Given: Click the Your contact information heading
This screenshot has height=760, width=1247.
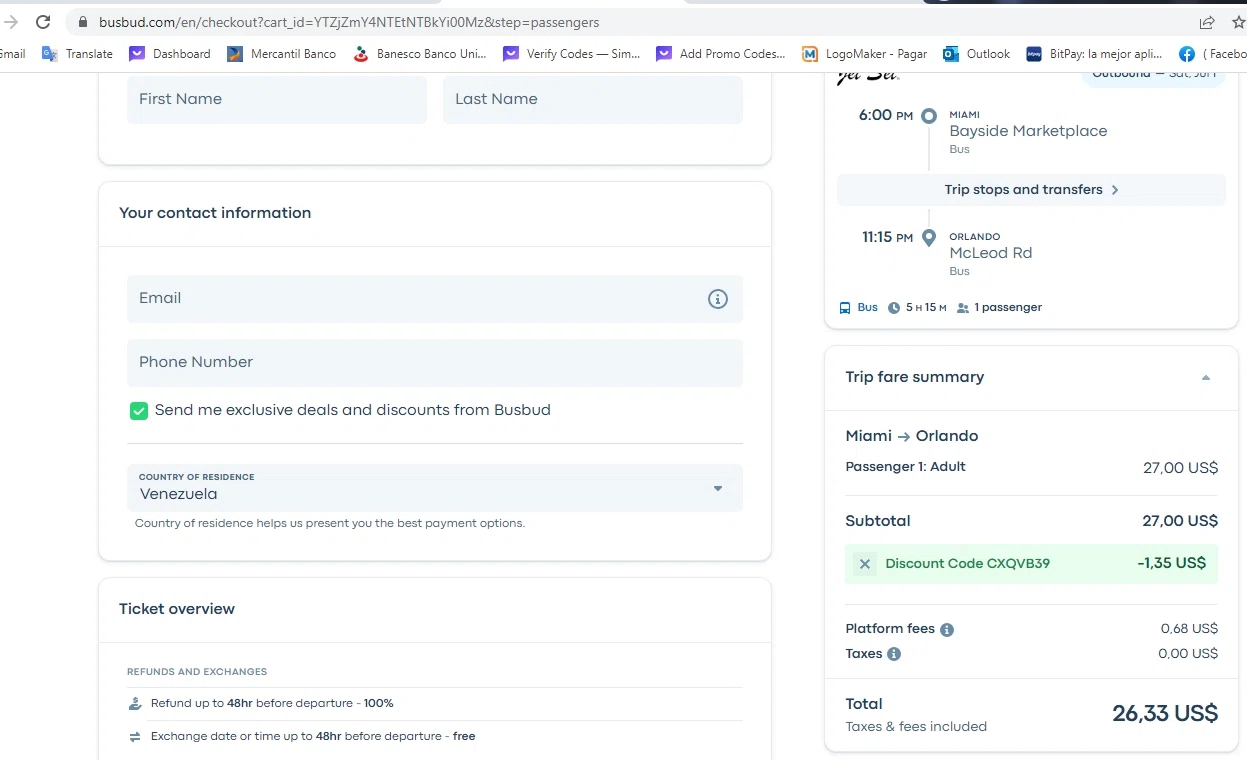Looking at the screenshot, I should click(215, 213).
